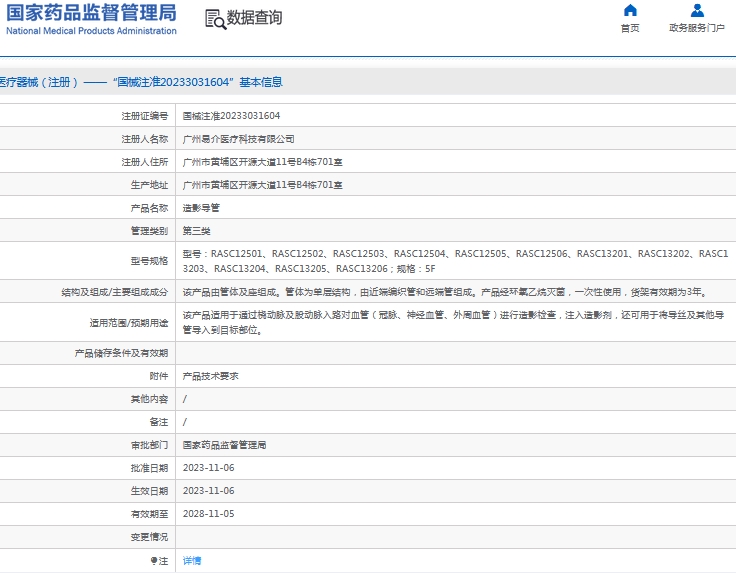The image size is (736, 573).
Task: Click product name 造影导管
Action: coord(201,208)
